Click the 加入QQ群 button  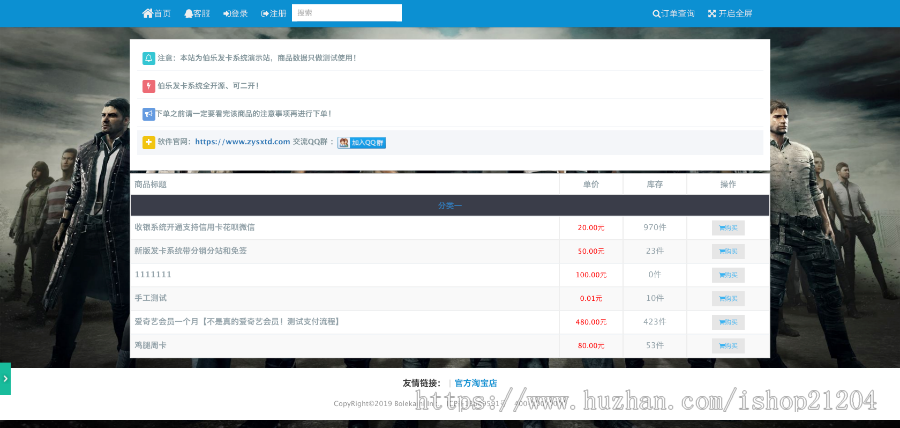pyautogui.click(x=362, y=143)
